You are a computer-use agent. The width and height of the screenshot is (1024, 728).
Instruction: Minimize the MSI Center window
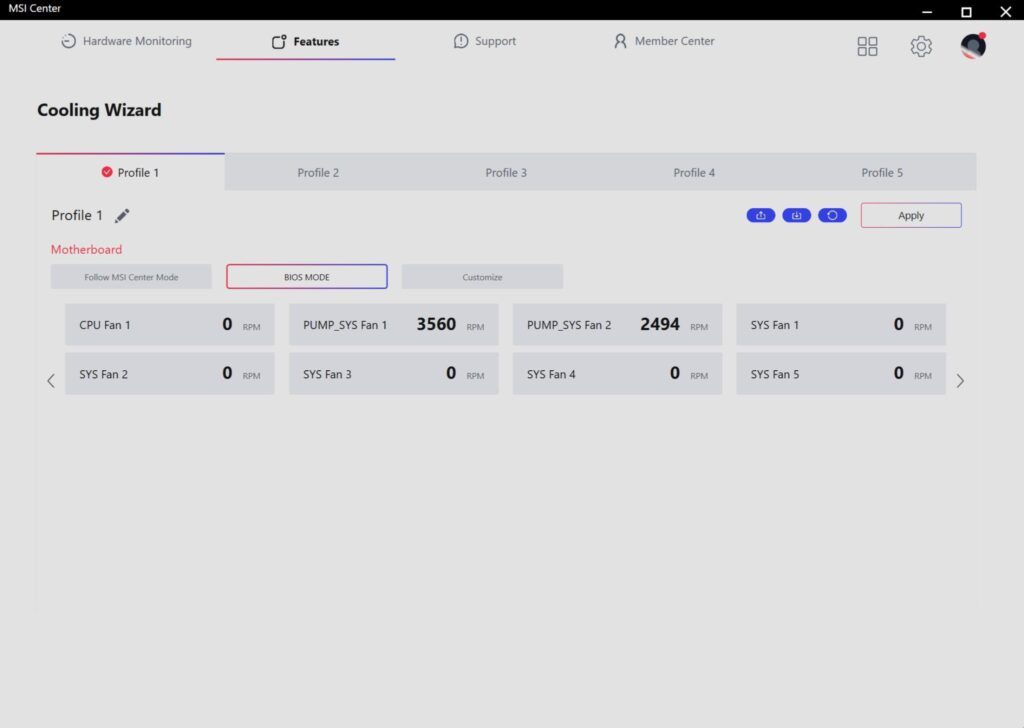click(x=927, y=11)
